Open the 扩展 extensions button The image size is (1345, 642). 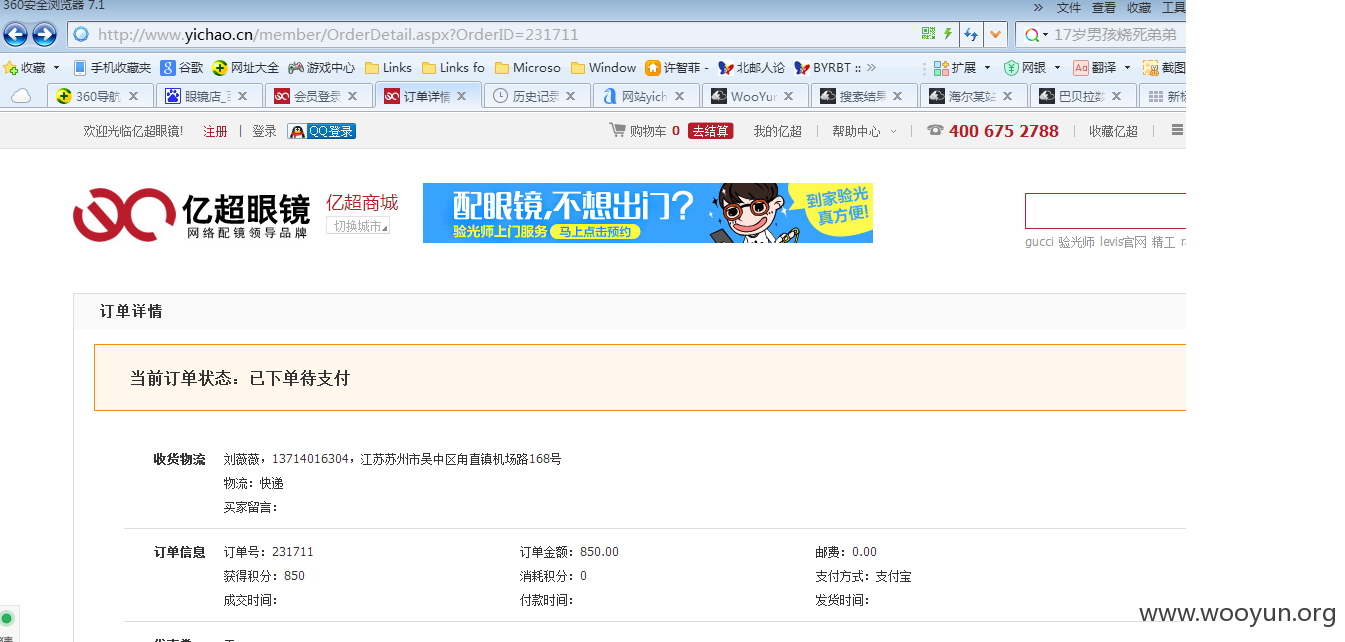point(955,68)
